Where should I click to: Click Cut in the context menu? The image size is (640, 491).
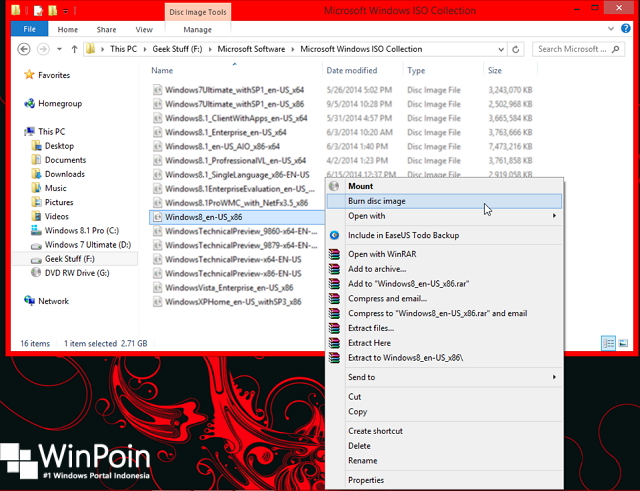444,397
